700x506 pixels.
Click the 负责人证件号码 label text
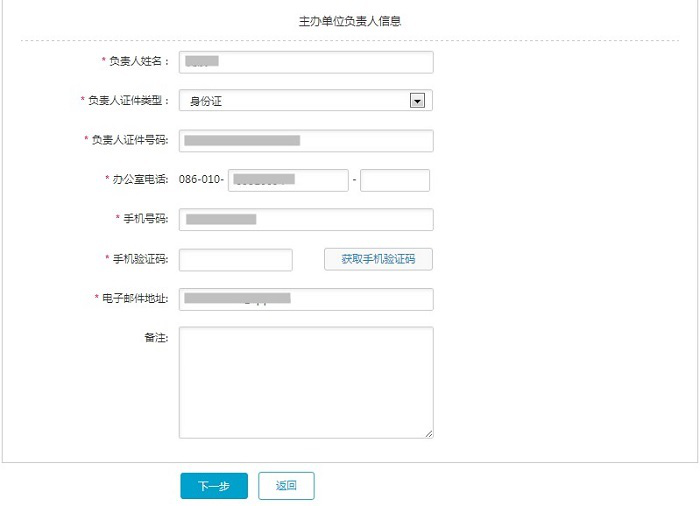(131, 140)
